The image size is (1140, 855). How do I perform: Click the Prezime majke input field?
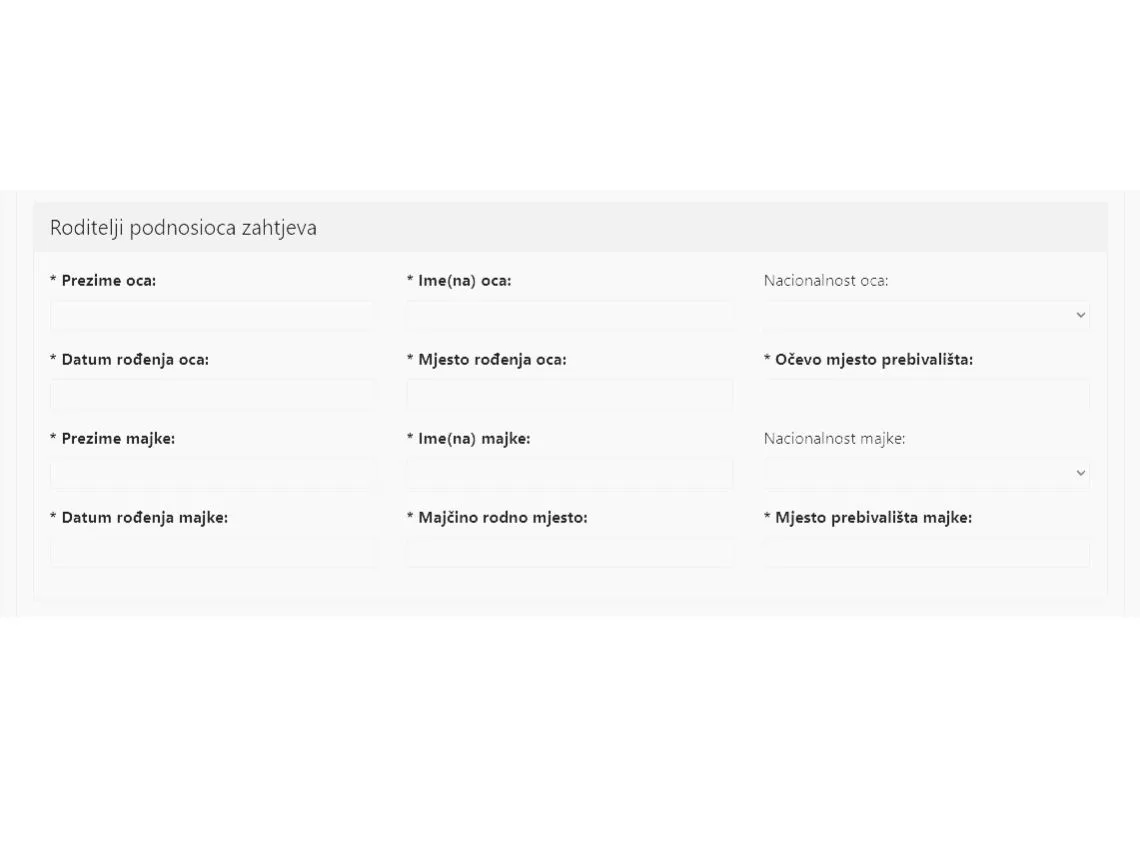(213, 473)
